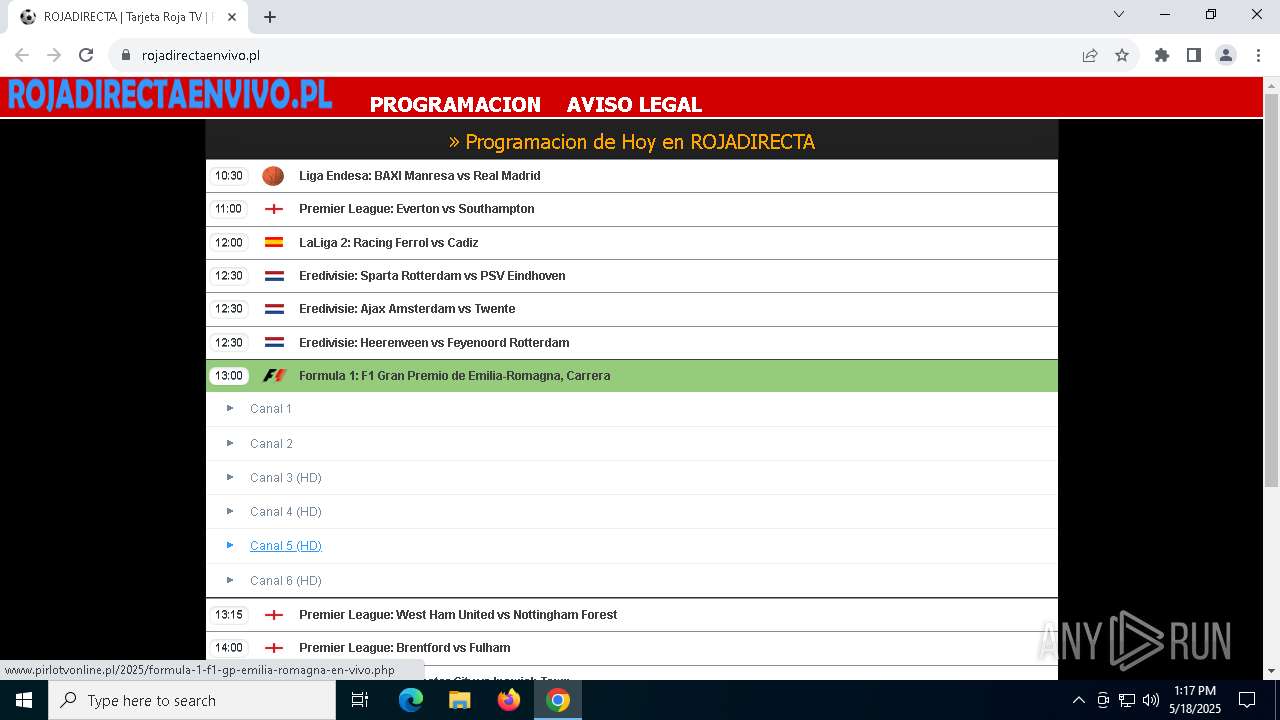Viewport: 1280px width, 720px height.
Task: Open the volume control in tray
Action: [1151, 700]
